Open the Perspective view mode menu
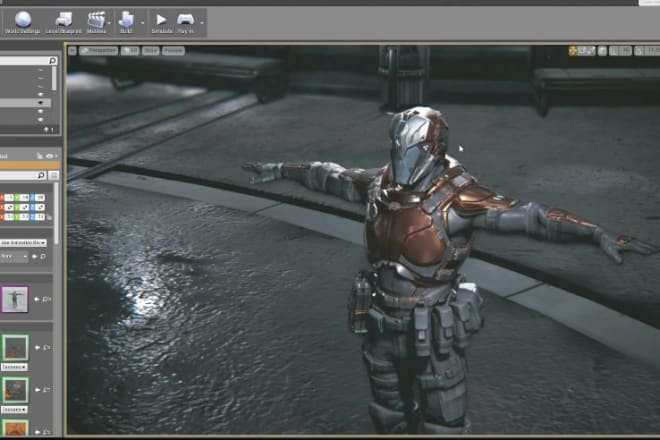Viewport: 660px width, 440px height. click(98, 51)
